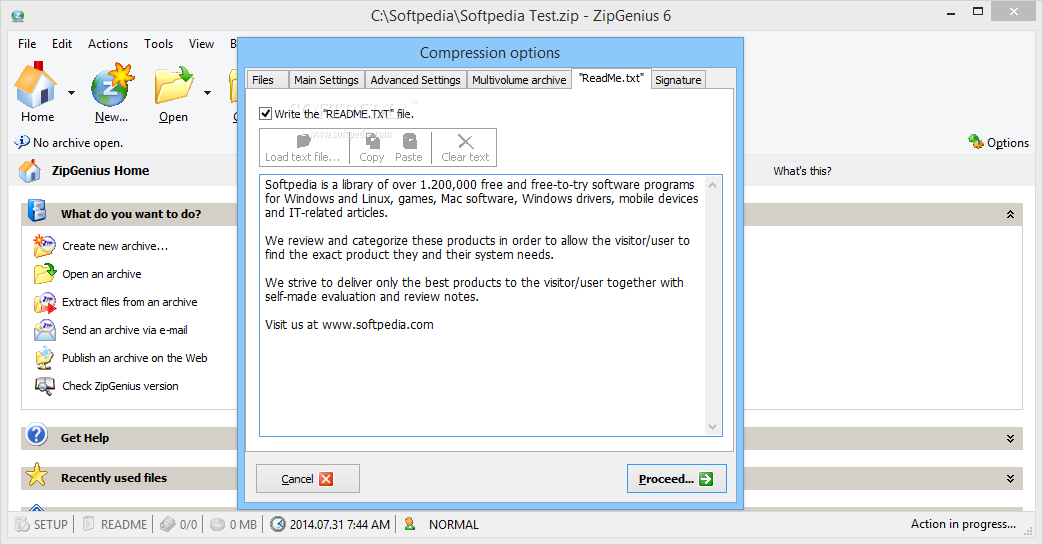The height and width of the screenshot is (545, 1043).
Task: Click the Send via e-mail envelope icon
Action: click(x=45, y=330)
